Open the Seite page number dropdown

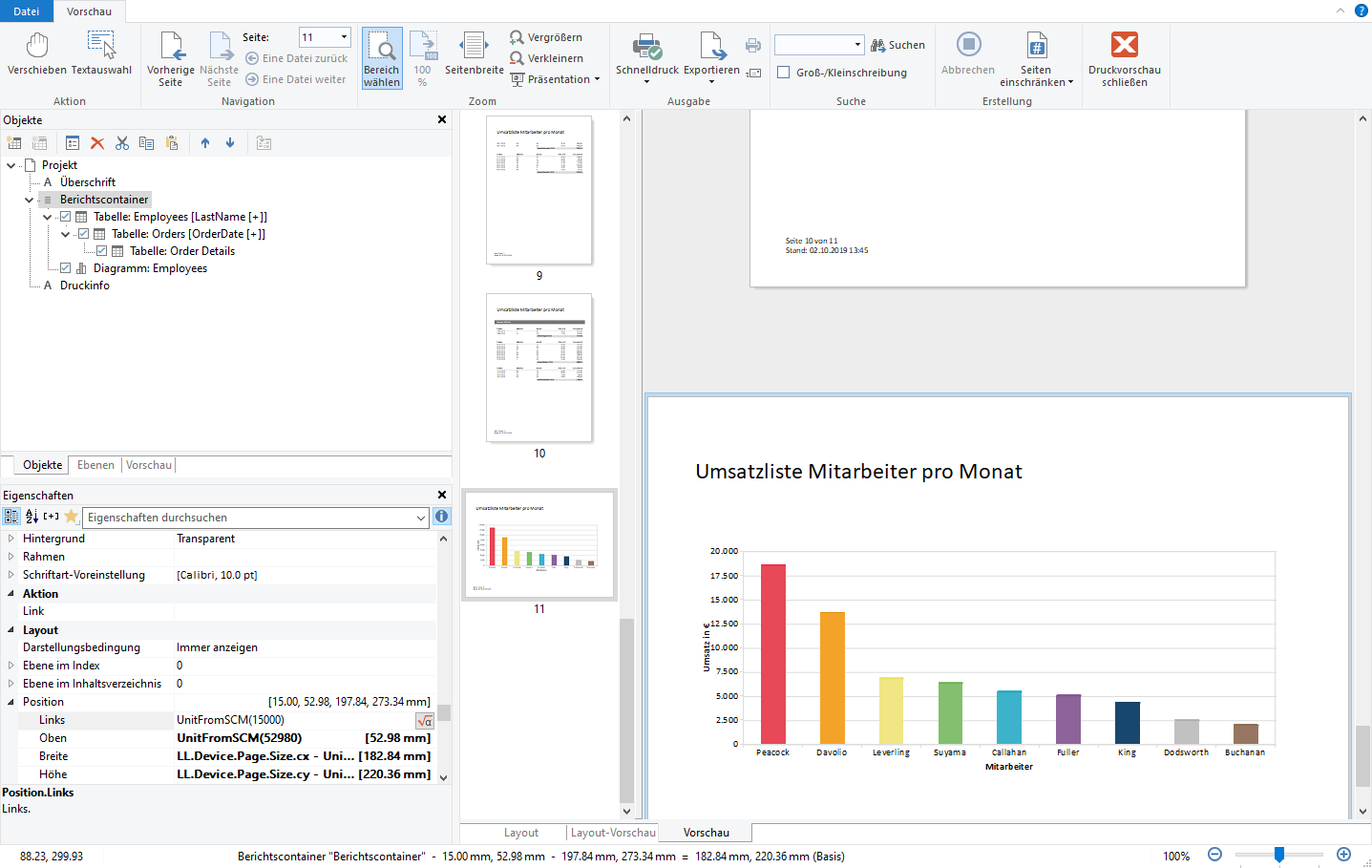pos(344,37)
